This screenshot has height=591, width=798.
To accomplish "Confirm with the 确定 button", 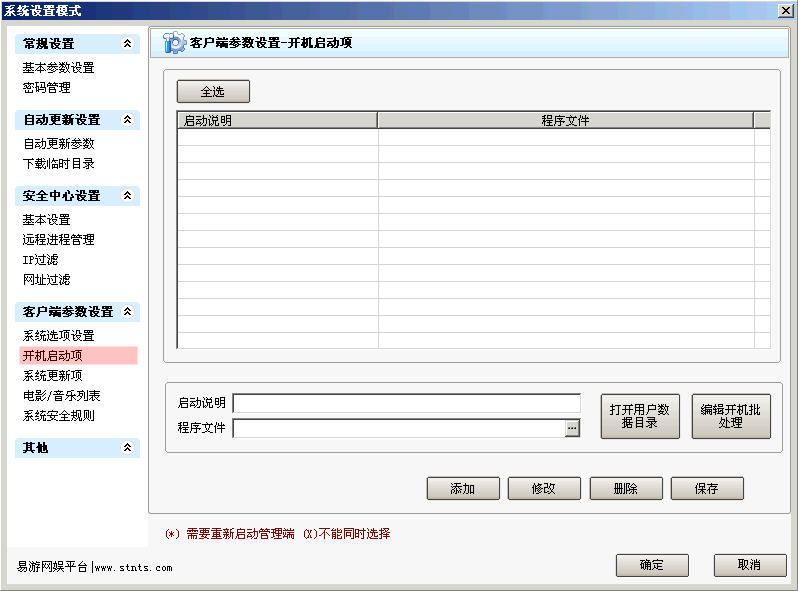I will (x=652, y=565).
